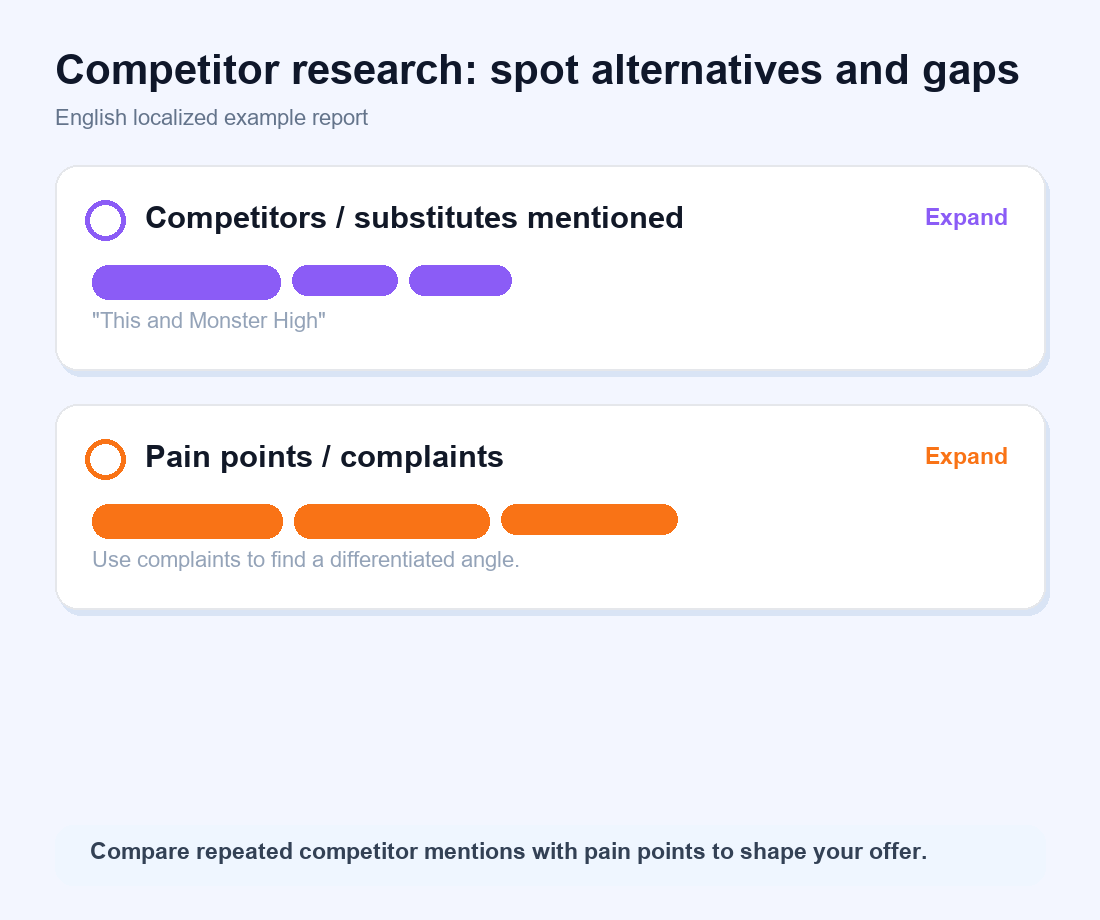The image size is (1100, 920).
Task: Click the English localized example report subtitle
Action: click(211, 117)
